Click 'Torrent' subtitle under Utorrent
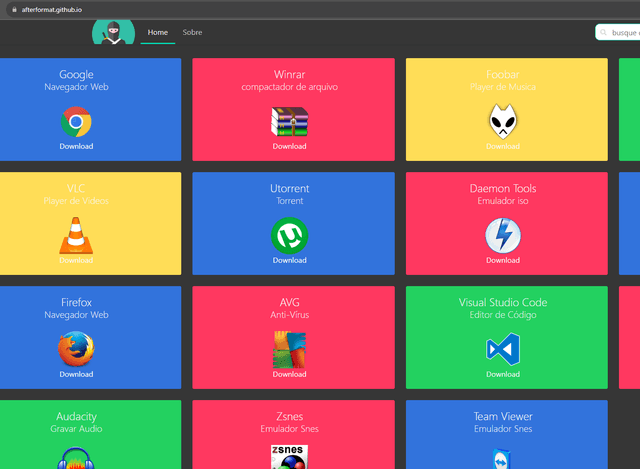 click(289, 200)
